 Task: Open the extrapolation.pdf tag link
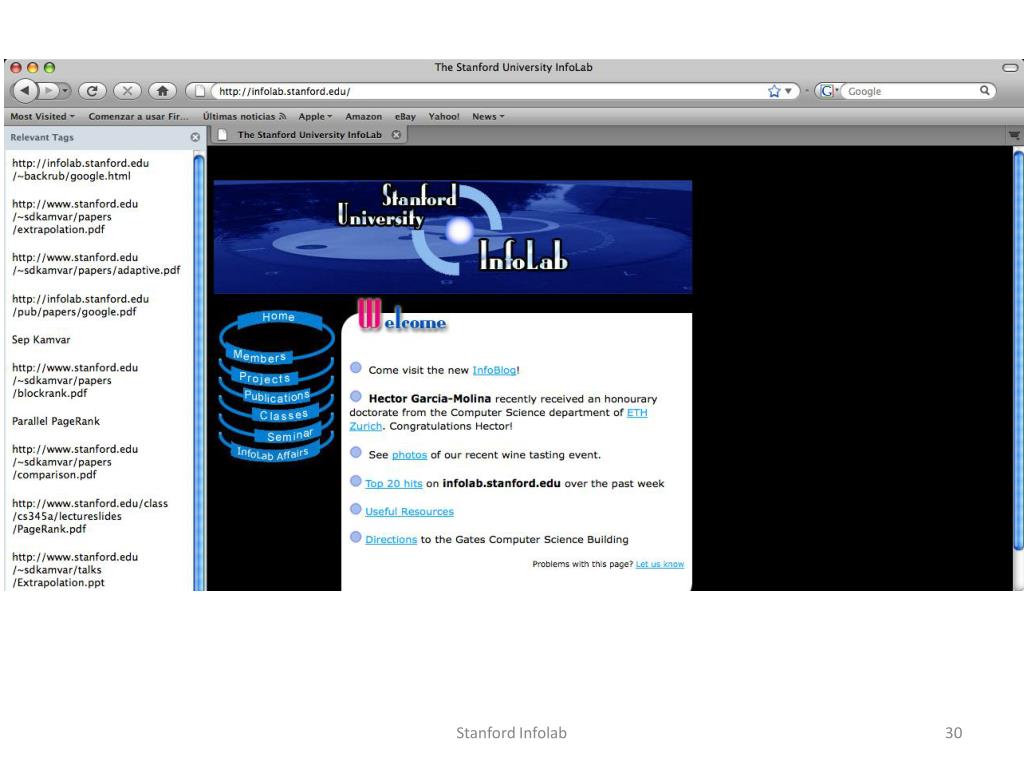tap(75, 217)
